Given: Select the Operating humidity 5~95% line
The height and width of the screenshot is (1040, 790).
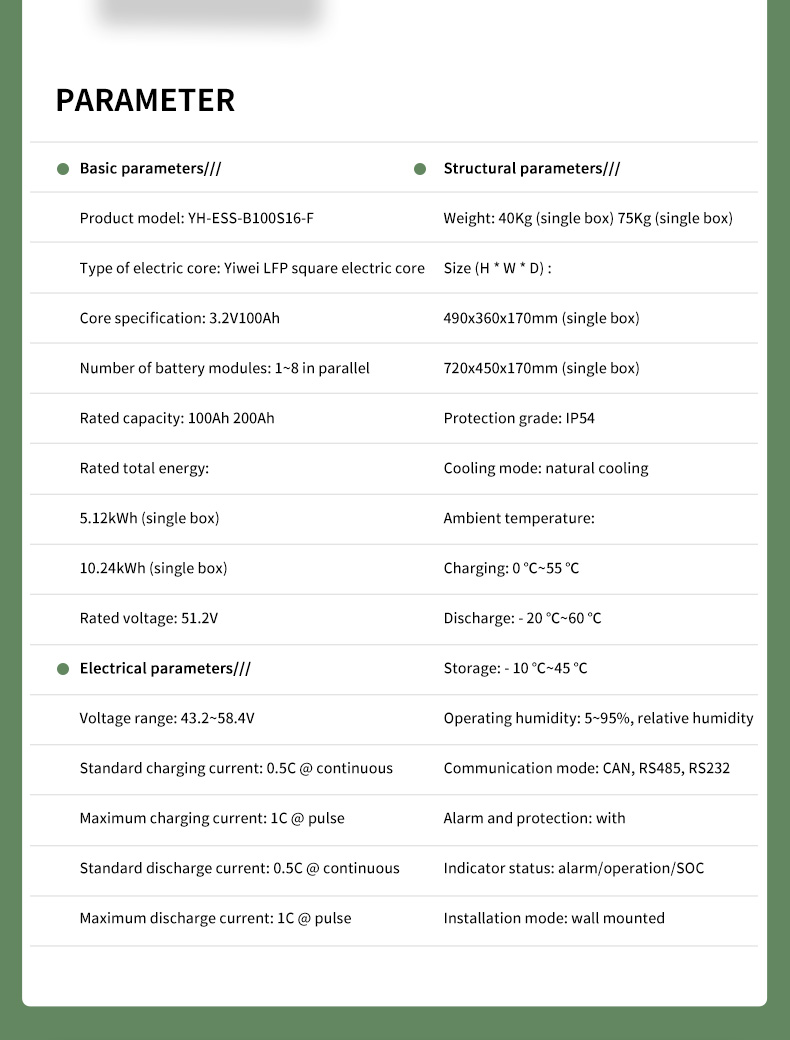Looking at the screenshot, I should [x=598, y=719].
